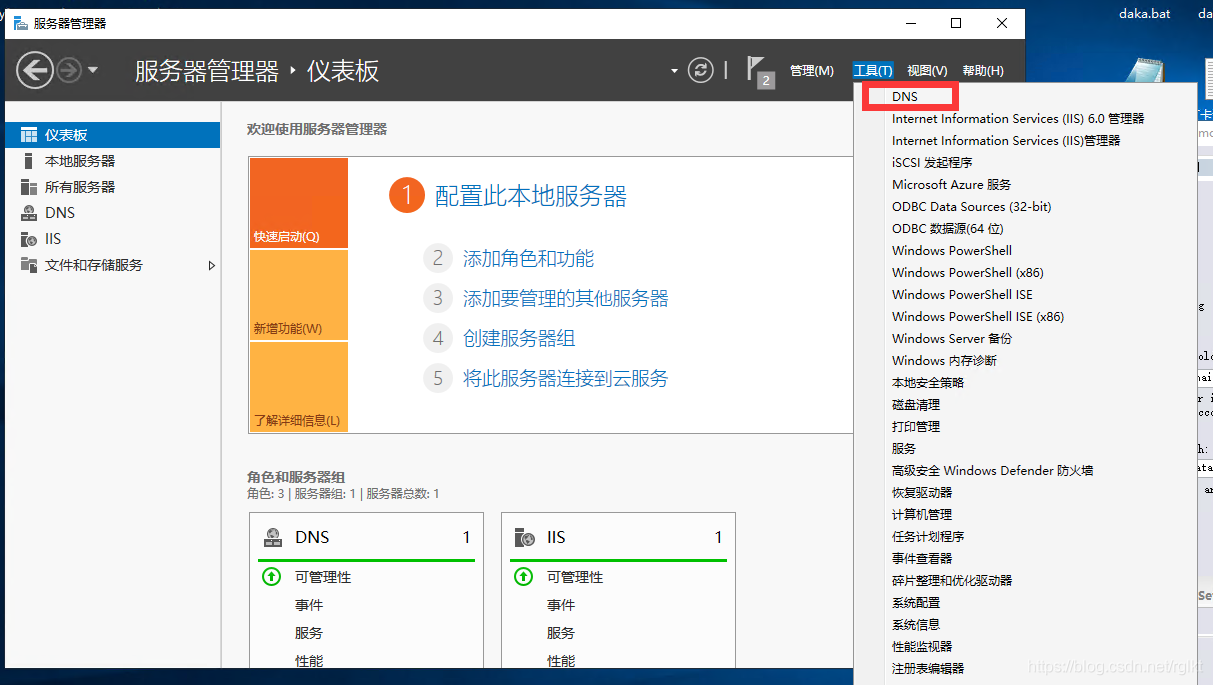Click the IIS role sidebar icon
Screen dimensions: 1213x685
(x=28, y=239)
